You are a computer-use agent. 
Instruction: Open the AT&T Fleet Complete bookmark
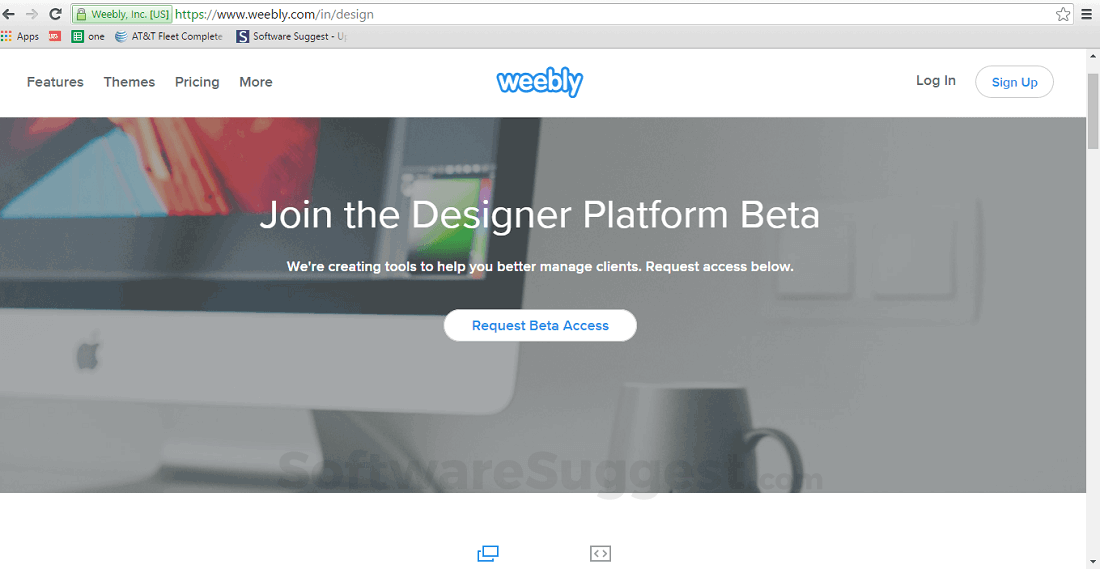[x=168, y=36]
